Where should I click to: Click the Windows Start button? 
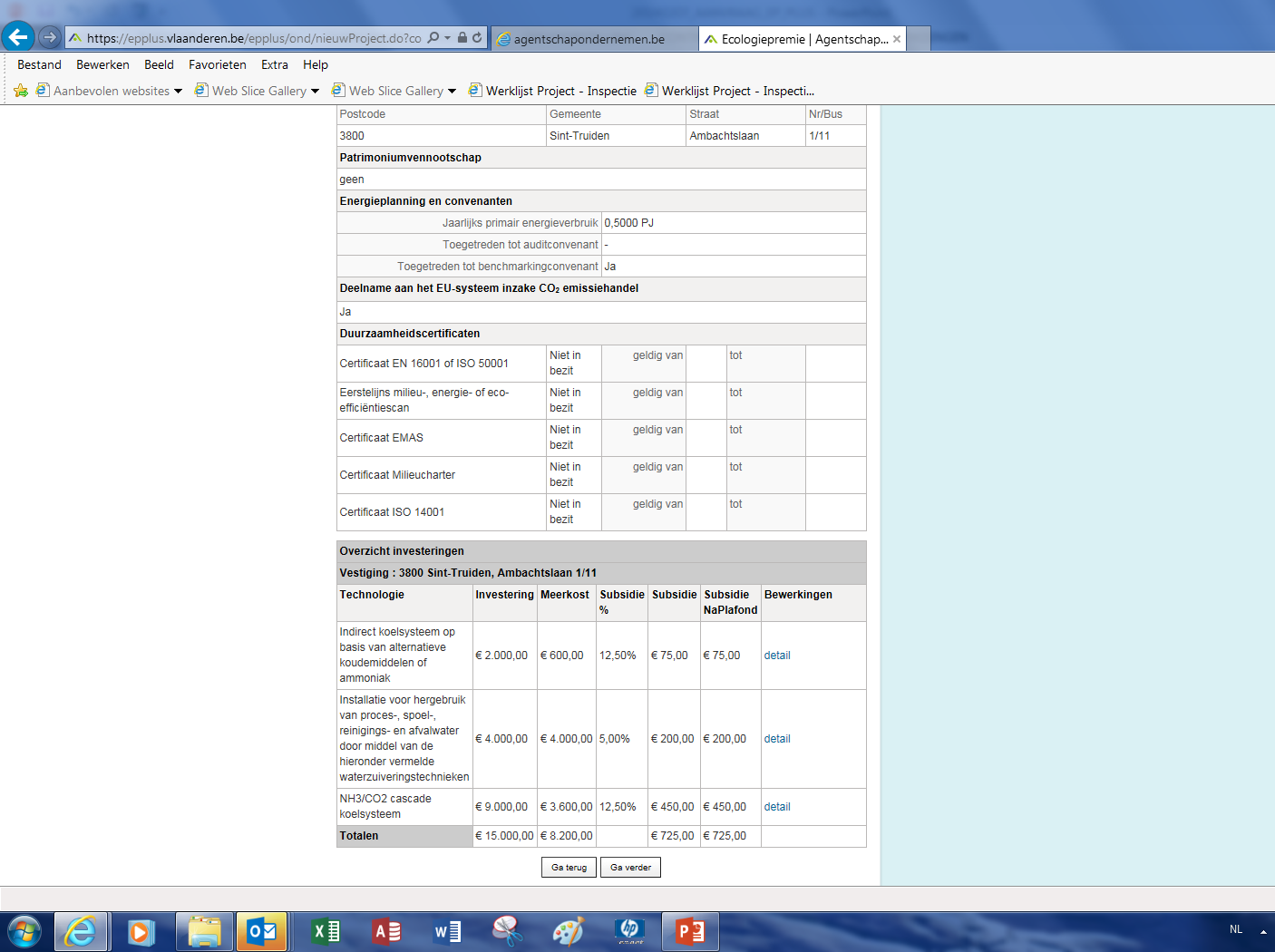coord(24,931)
